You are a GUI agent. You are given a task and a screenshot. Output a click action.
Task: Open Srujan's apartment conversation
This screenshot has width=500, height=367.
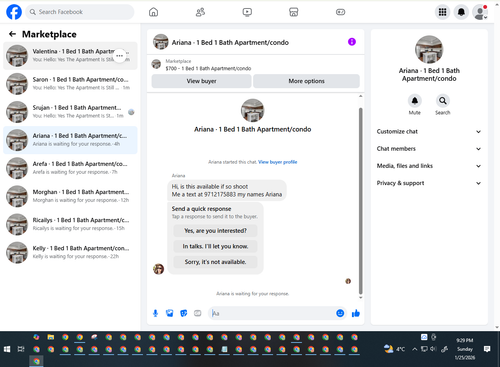[70, 112]
